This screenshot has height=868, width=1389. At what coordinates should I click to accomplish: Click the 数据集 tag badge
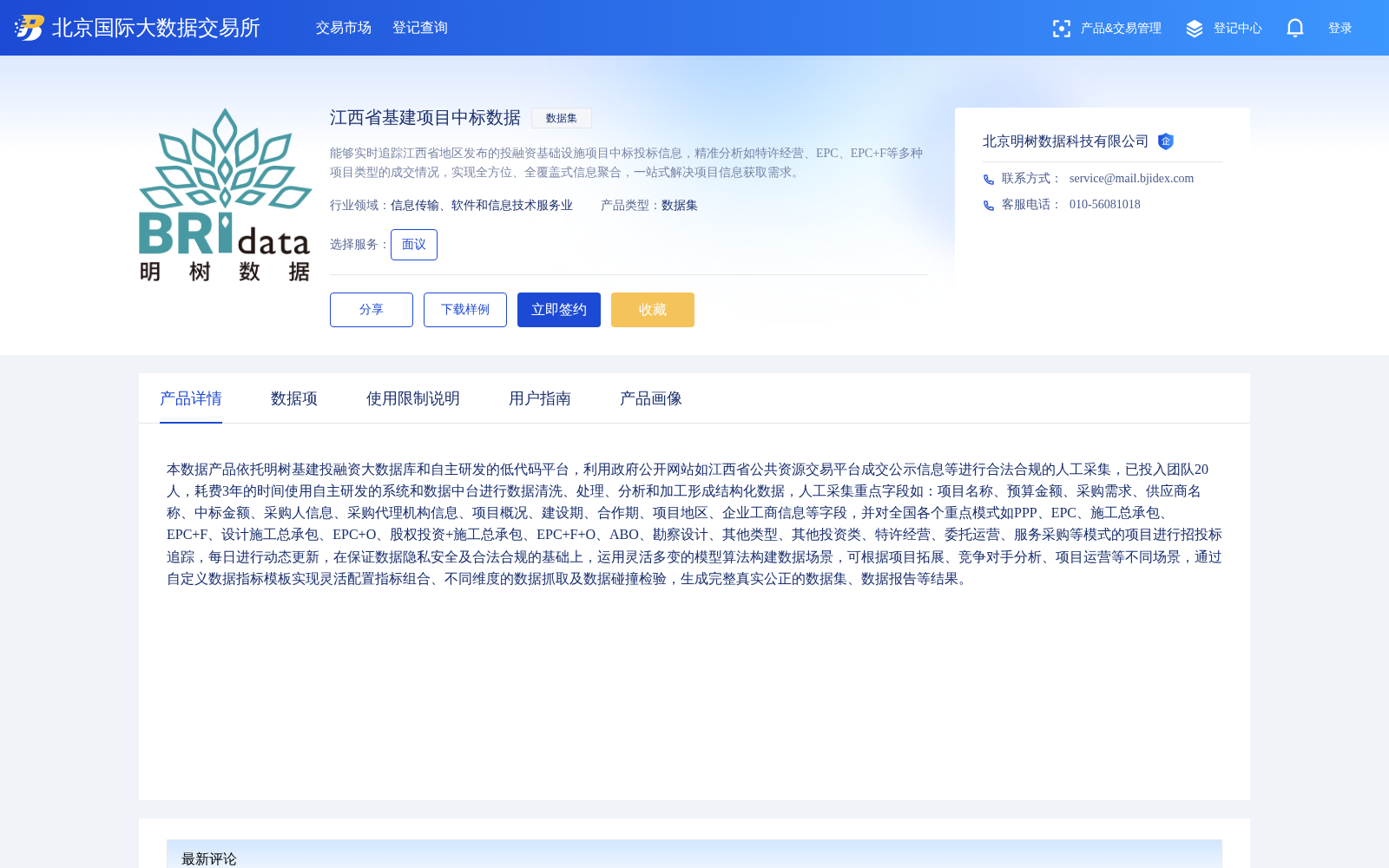coord(562,118)
